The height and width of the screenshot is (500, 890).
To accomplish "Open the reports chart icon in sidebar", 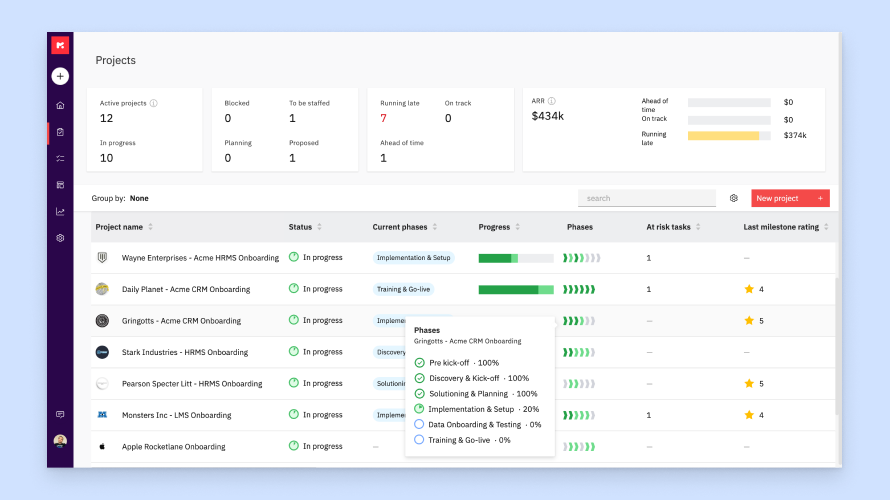I will point(60,211).
